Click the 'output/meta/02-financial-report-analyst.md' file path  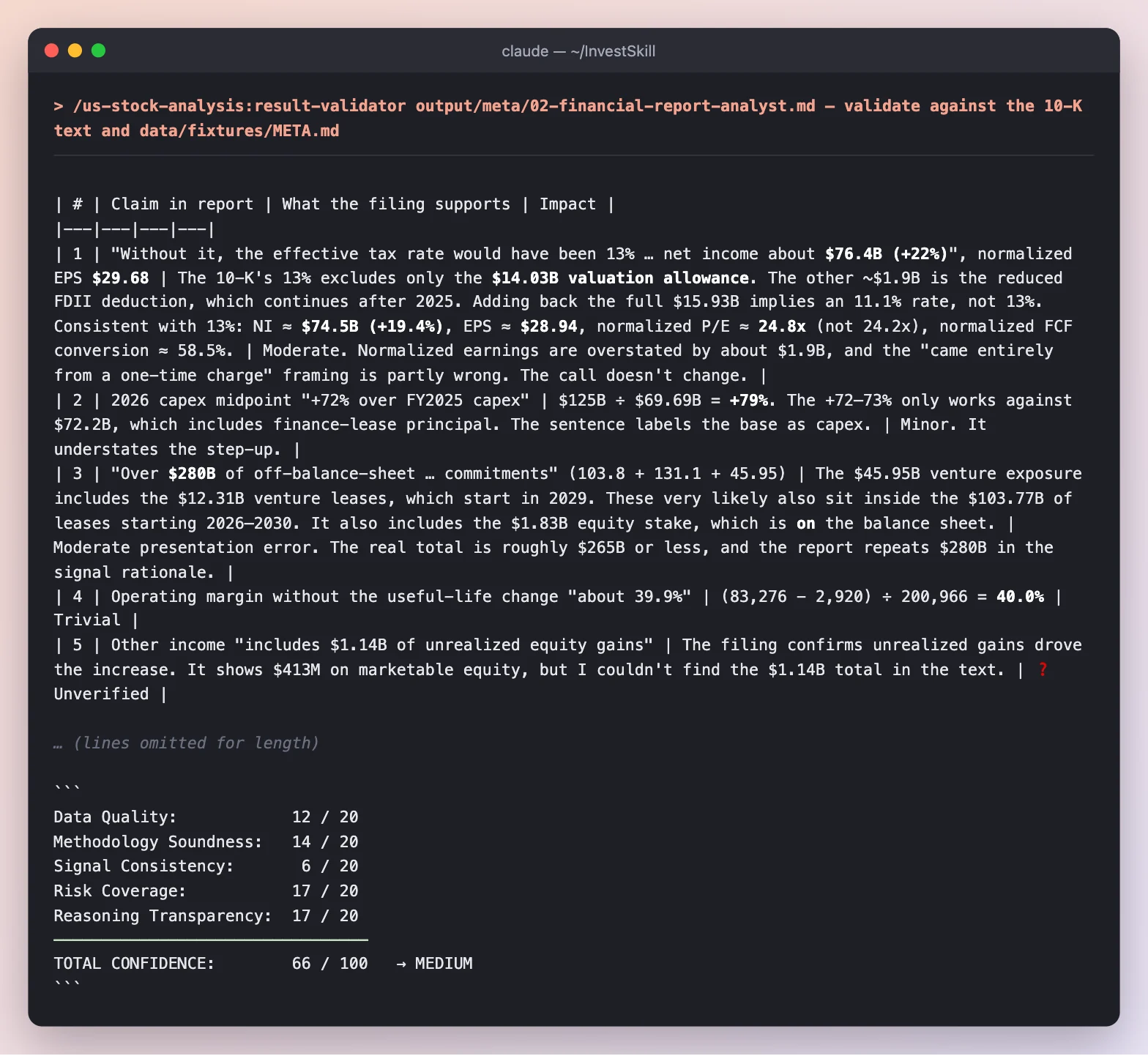pos(616,106)
